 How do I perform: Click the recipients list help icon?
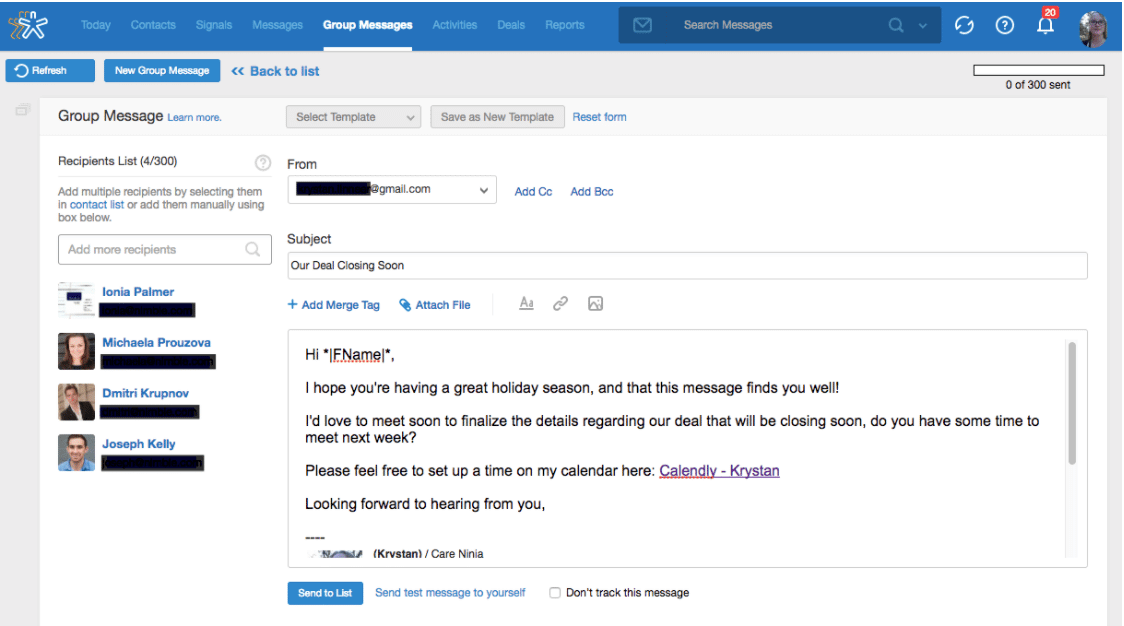(263, 162)
